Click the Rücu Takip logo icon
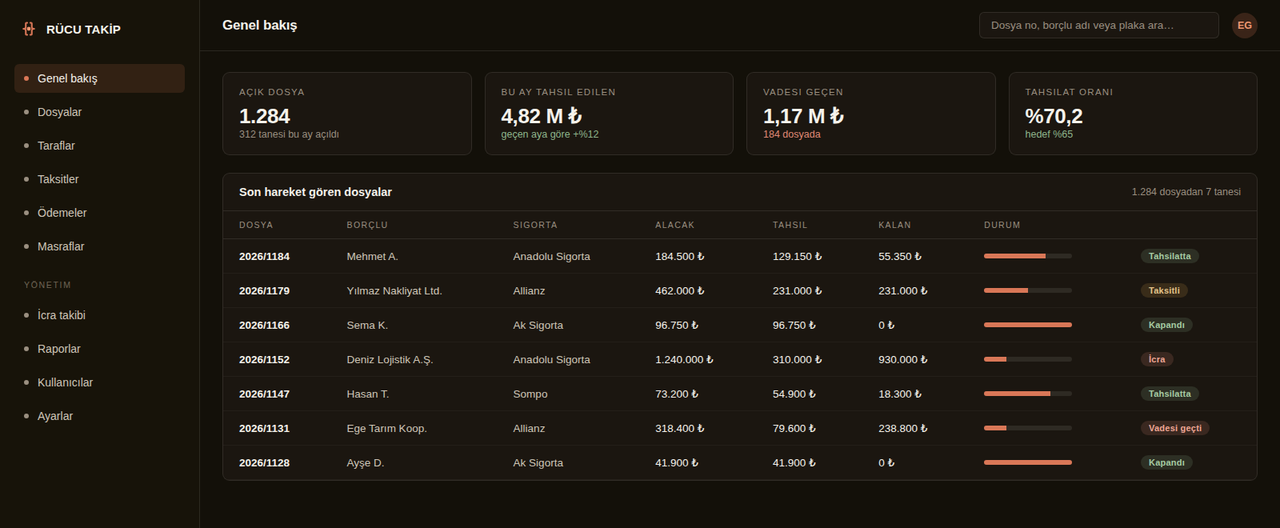 (28, 29)
